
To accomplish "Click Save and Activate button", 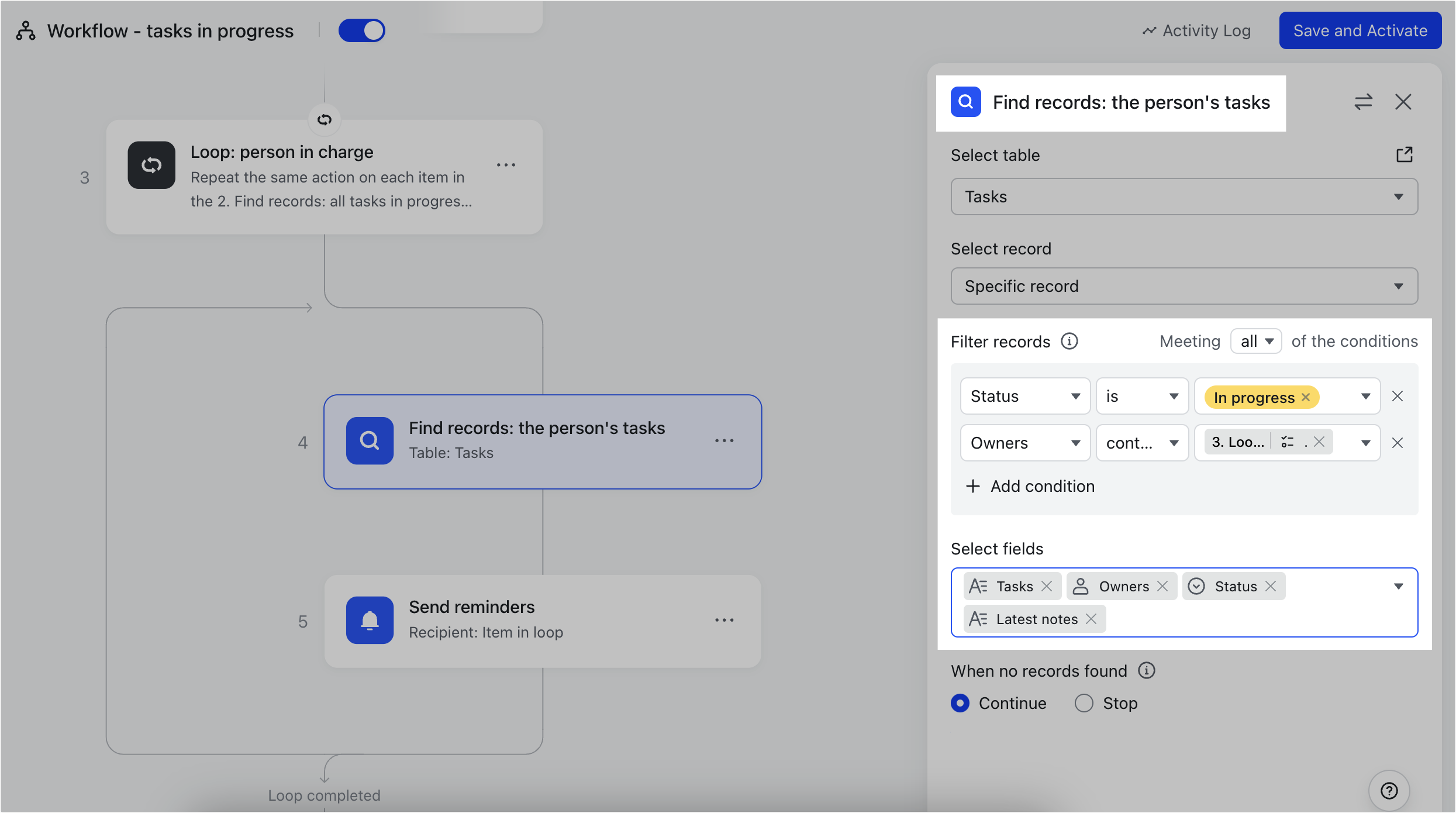I will point(1360,30).
